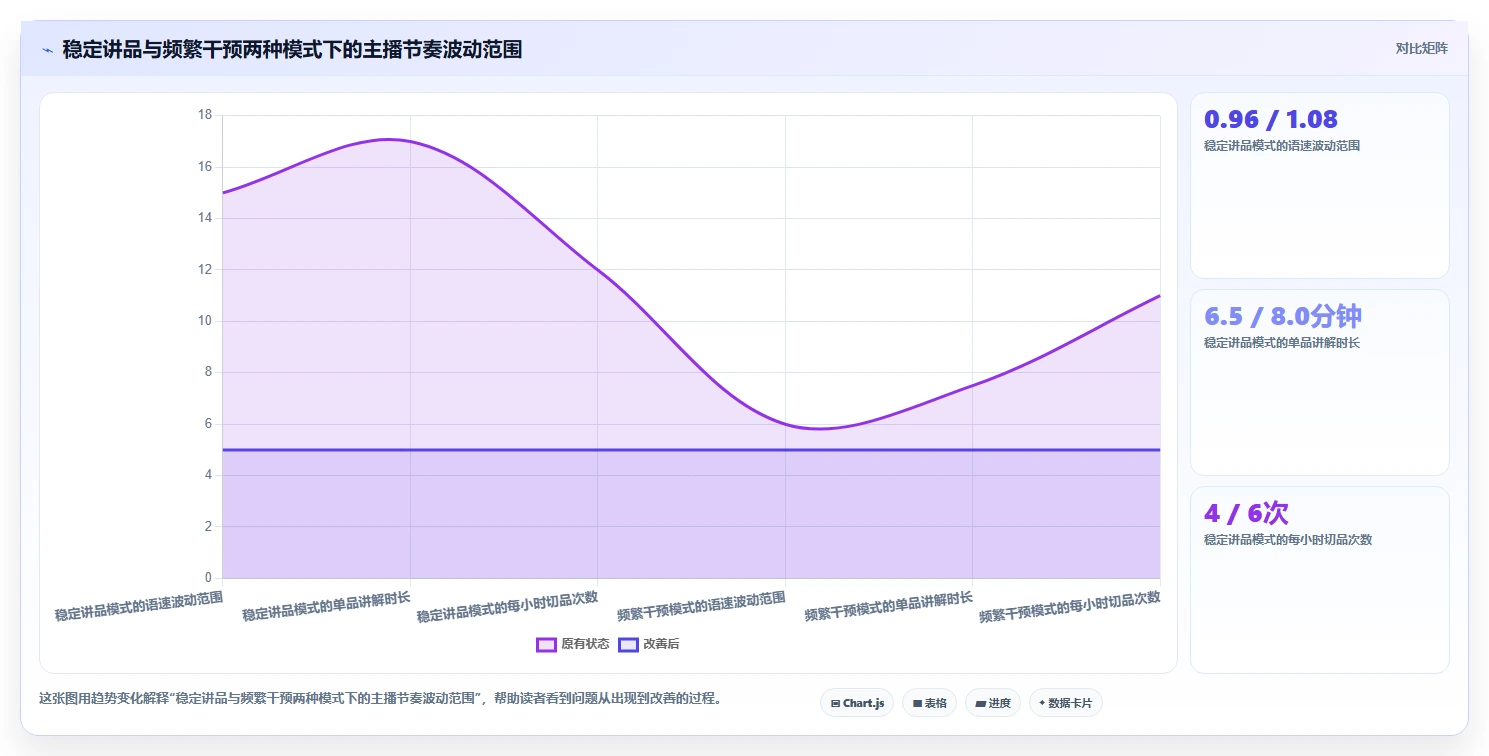Click x-axis label 稳定讲品模式的单品讲解时长

(326, 607)
